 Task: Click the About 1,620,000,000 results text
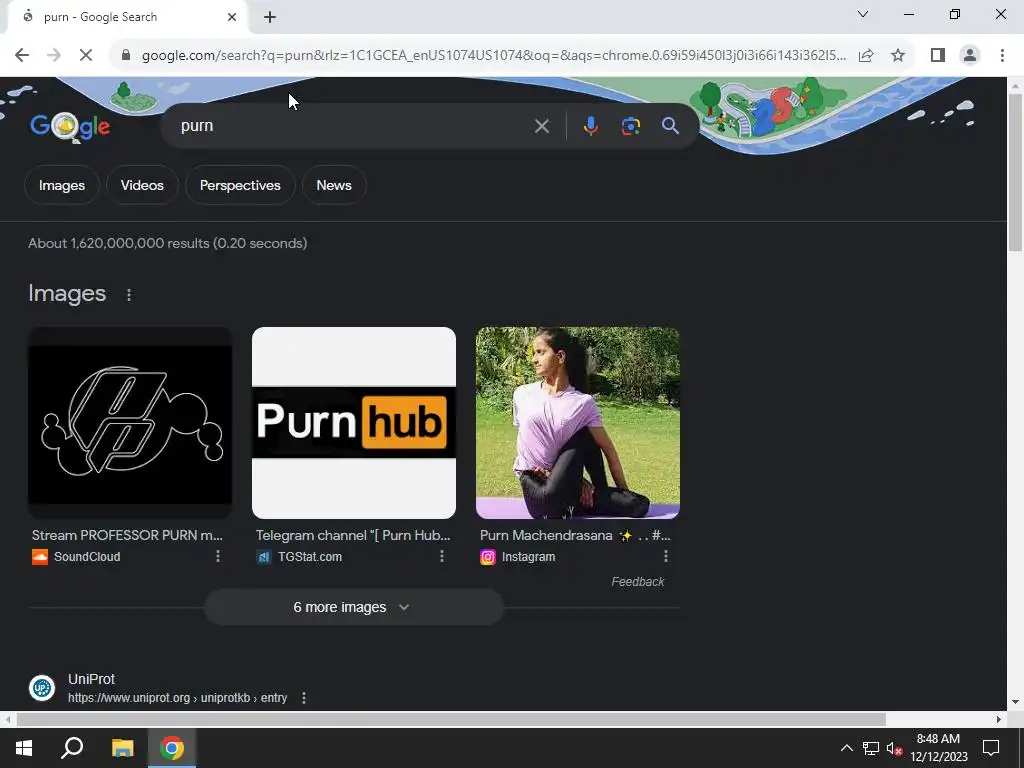(x=167, y=244)
